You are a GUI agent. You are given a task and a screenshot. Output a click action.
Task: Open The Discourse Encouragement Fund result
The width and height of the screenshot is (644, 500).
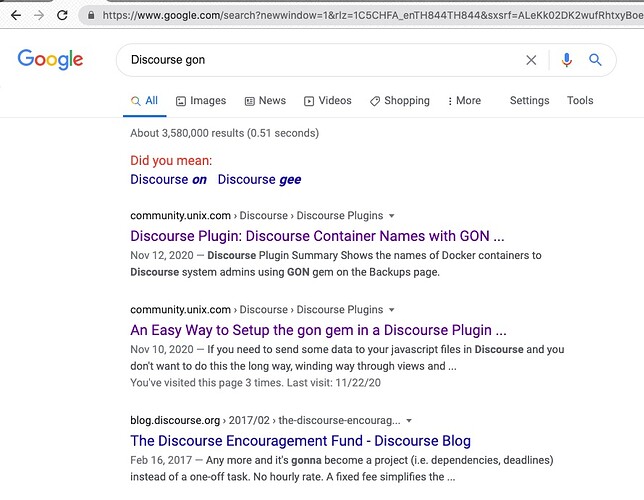300,441
